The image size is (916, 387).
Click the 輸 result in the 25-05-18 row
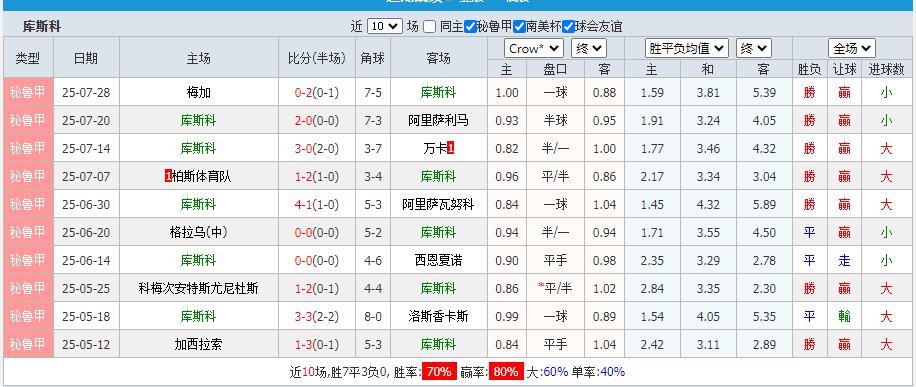click(x=844, y=317)
